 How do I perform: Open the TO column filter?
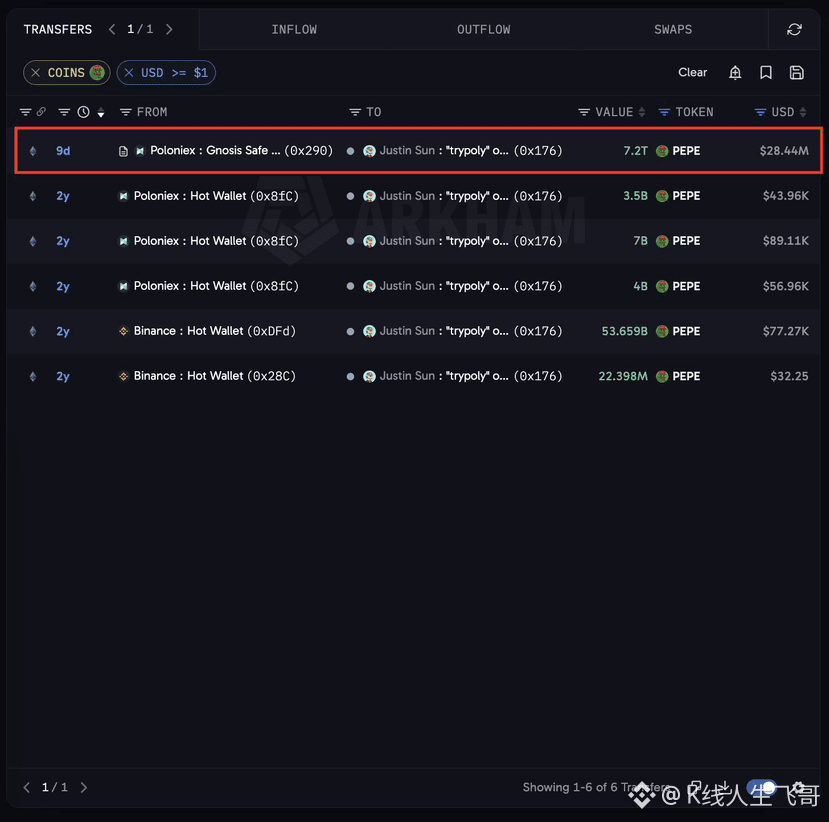(x=355, y=112)
